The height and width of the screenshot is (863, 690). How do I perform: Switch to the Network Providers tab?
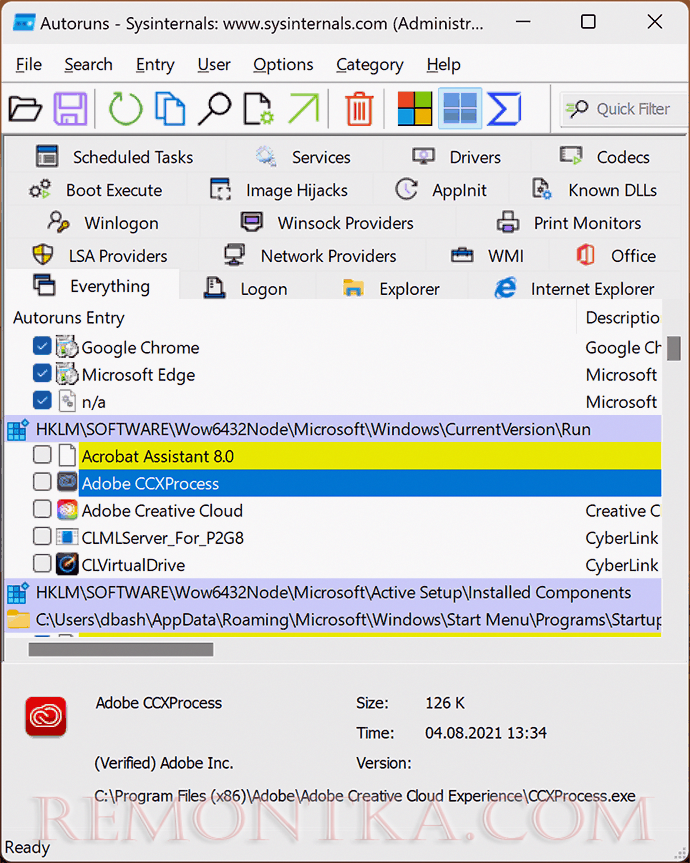point(311,255)
